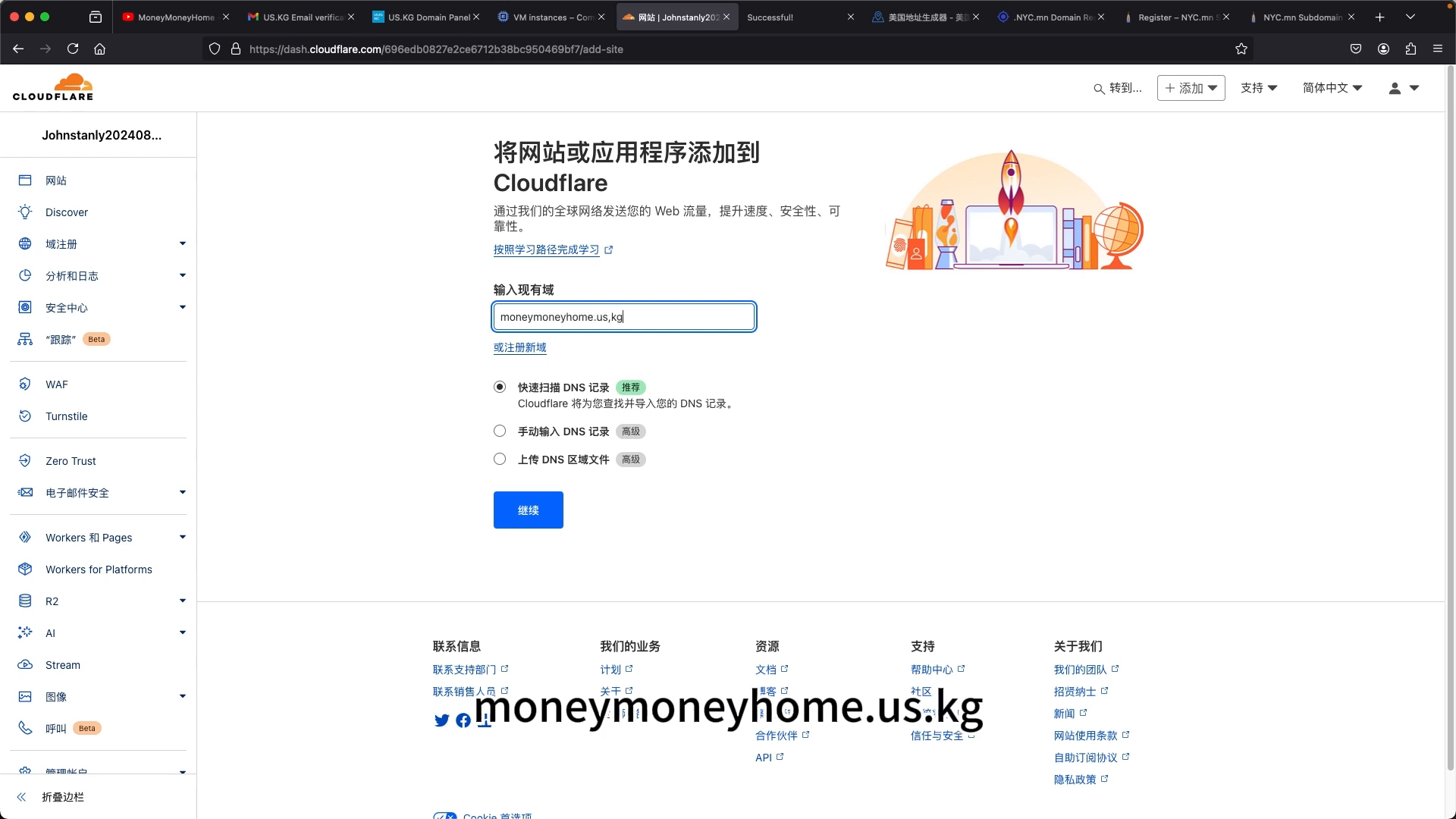The height and width of the screenshot is (819, 1456).
Task: Open the Facebook footer icon
Action: (x=463, y=720)
